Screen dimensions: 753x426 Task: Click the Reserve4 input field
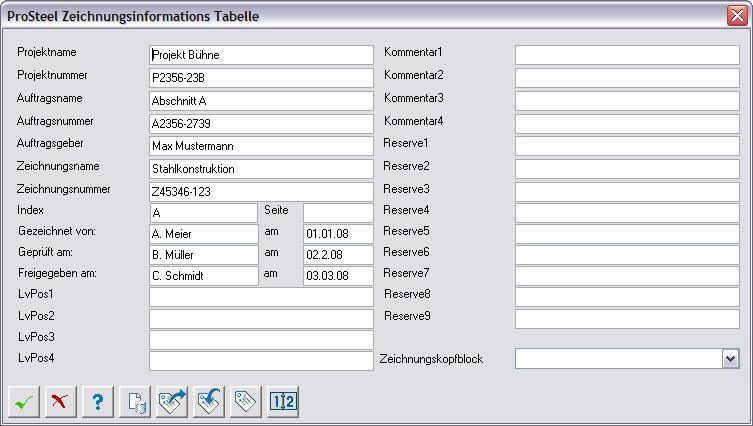point(627,213)
